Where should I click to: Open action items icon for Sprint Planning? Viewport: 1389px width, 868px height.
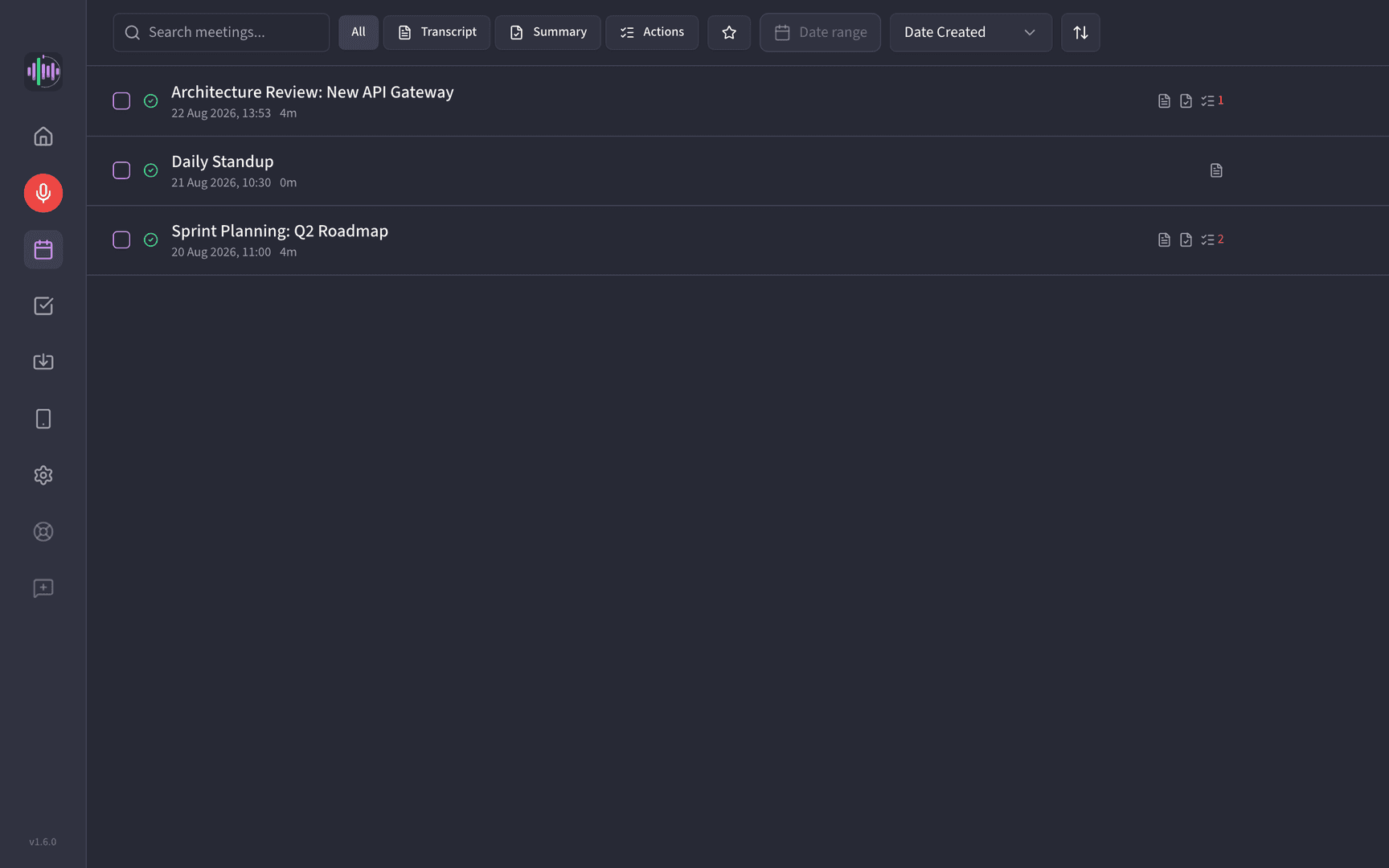pyautogui.click(x=1212, y=240)
